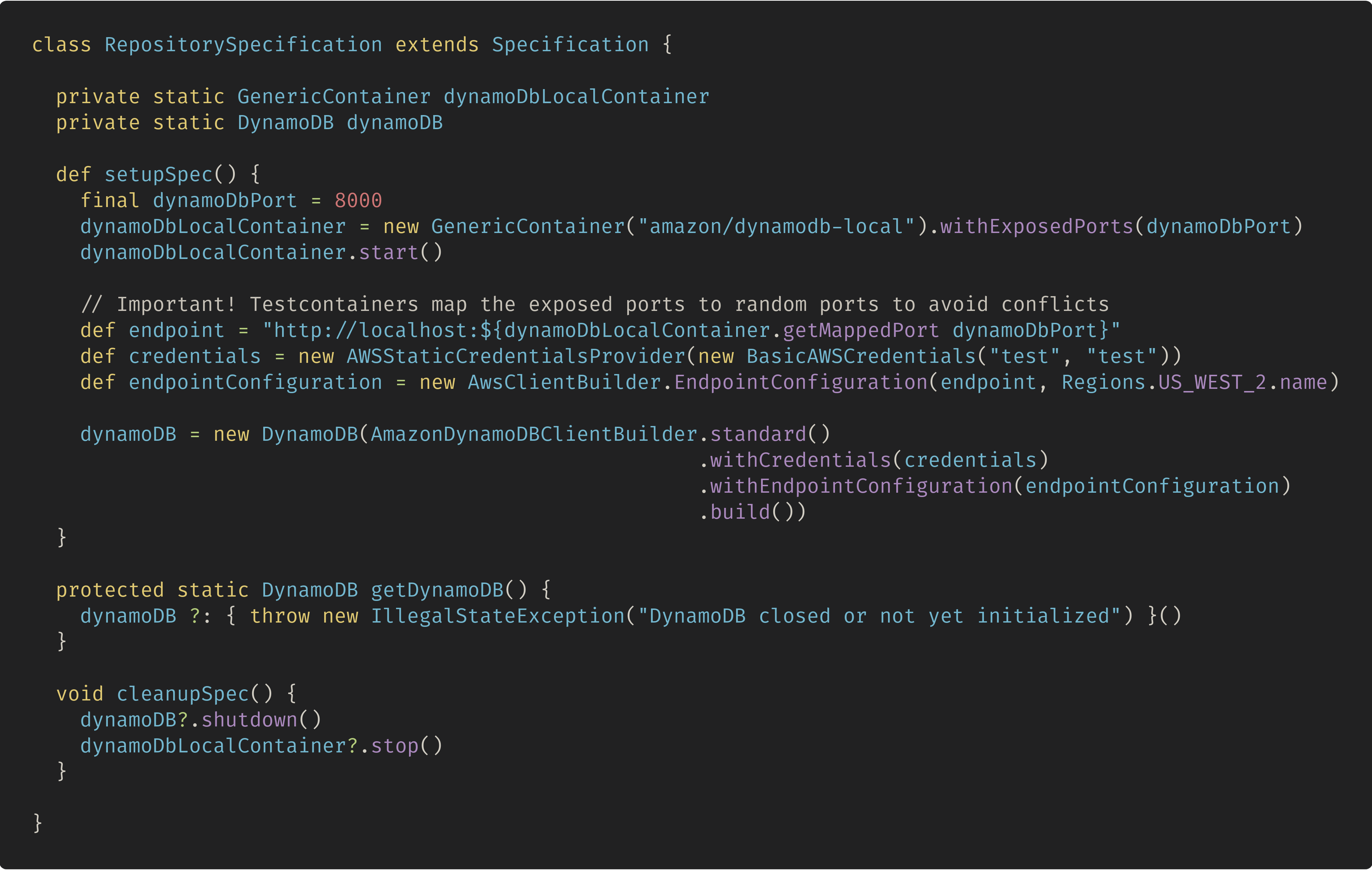The image size is (1372, 870).
Task: Click the 'withExposedPorts' method call
Action: (1037, 227)
